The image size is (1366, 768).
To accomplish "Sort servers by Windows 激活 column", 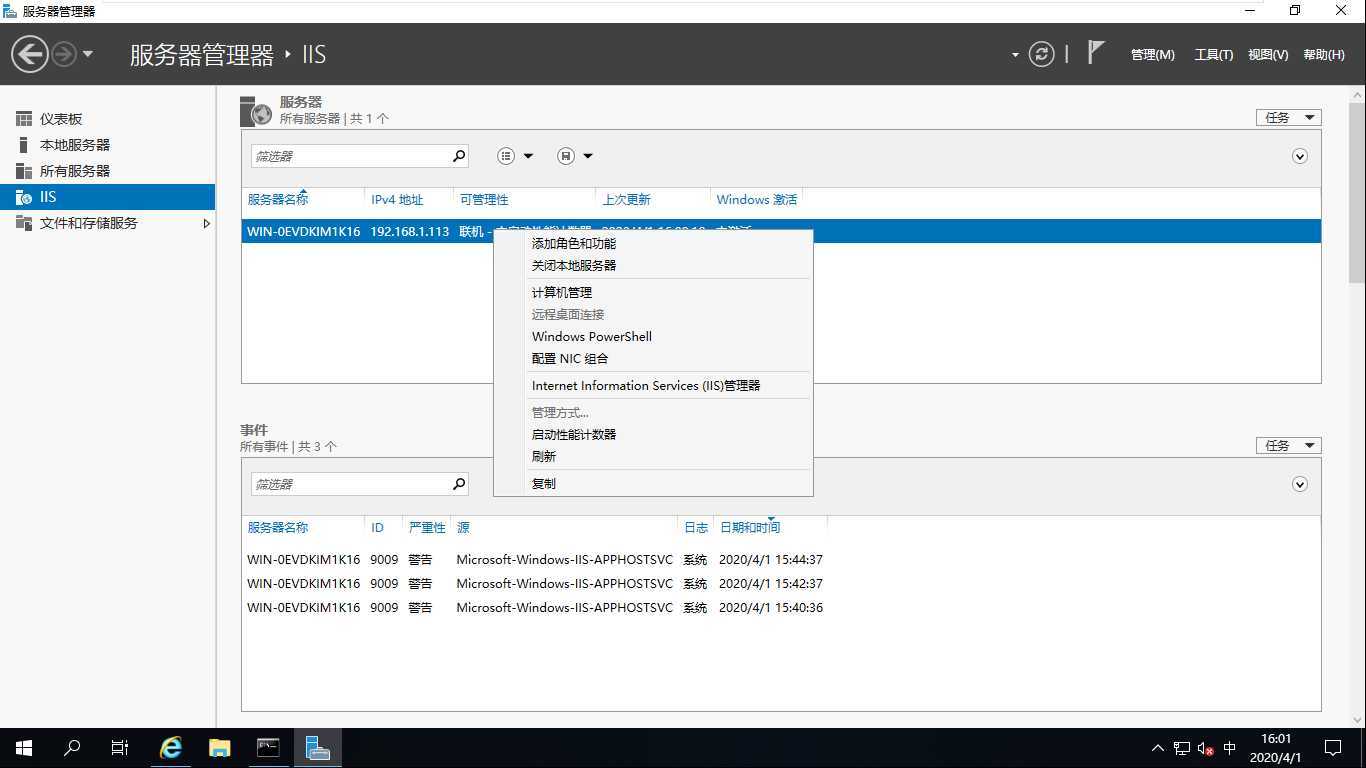I will 756,199.
